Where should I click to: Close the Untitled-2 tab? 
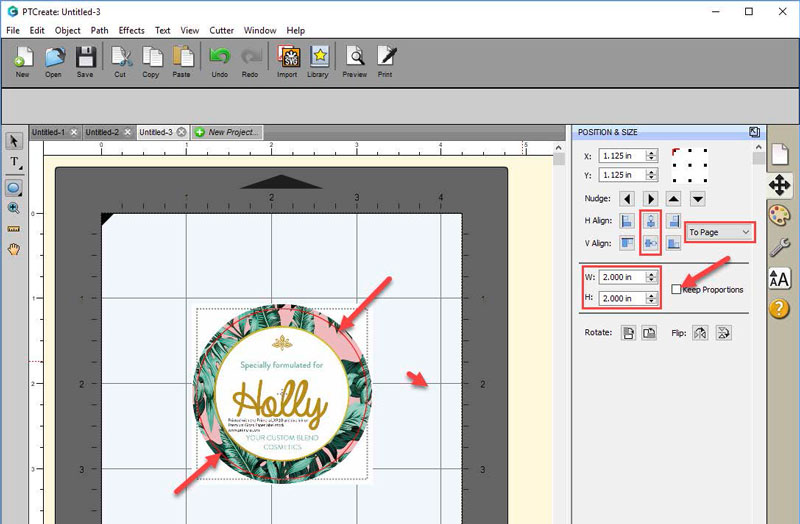(x=128, y=132)
